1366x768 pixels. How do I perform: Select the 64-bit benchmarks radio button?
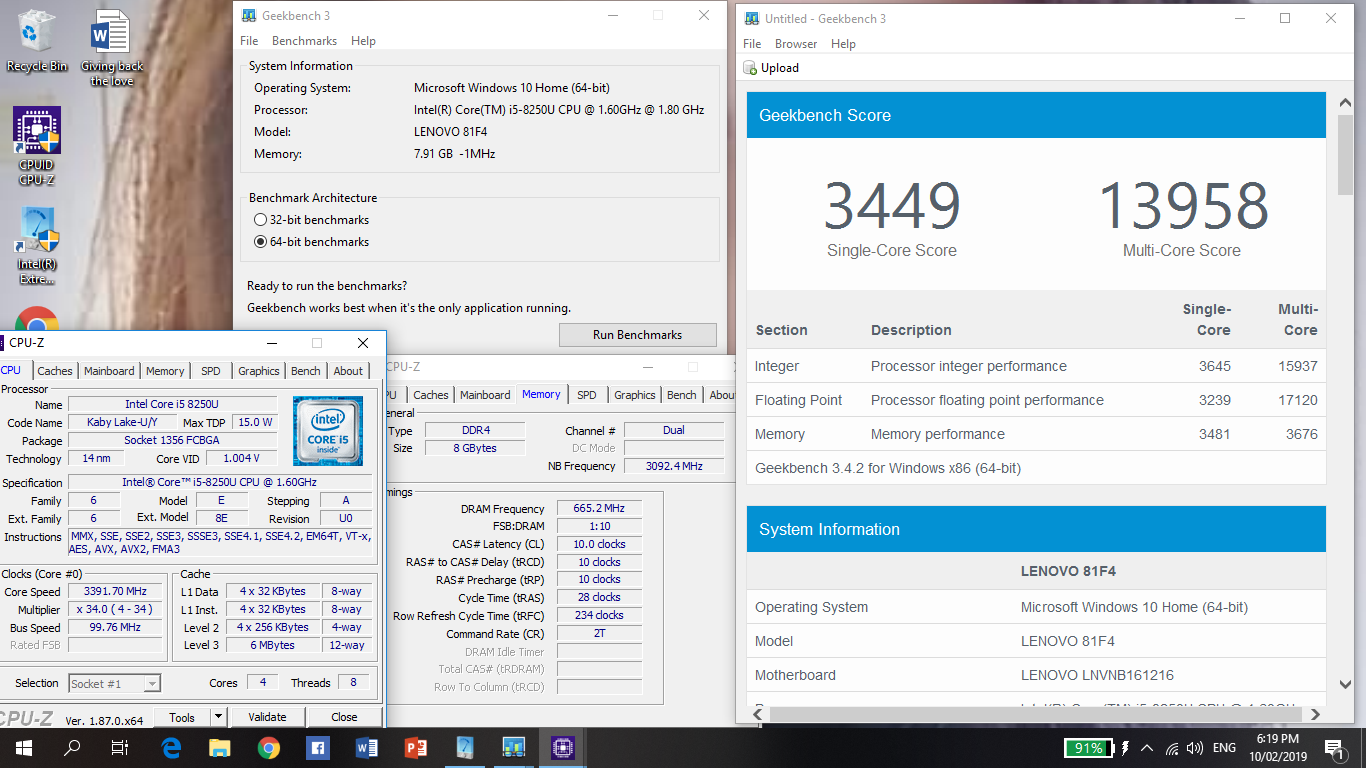pyautogui.click(x=261, y=242)
